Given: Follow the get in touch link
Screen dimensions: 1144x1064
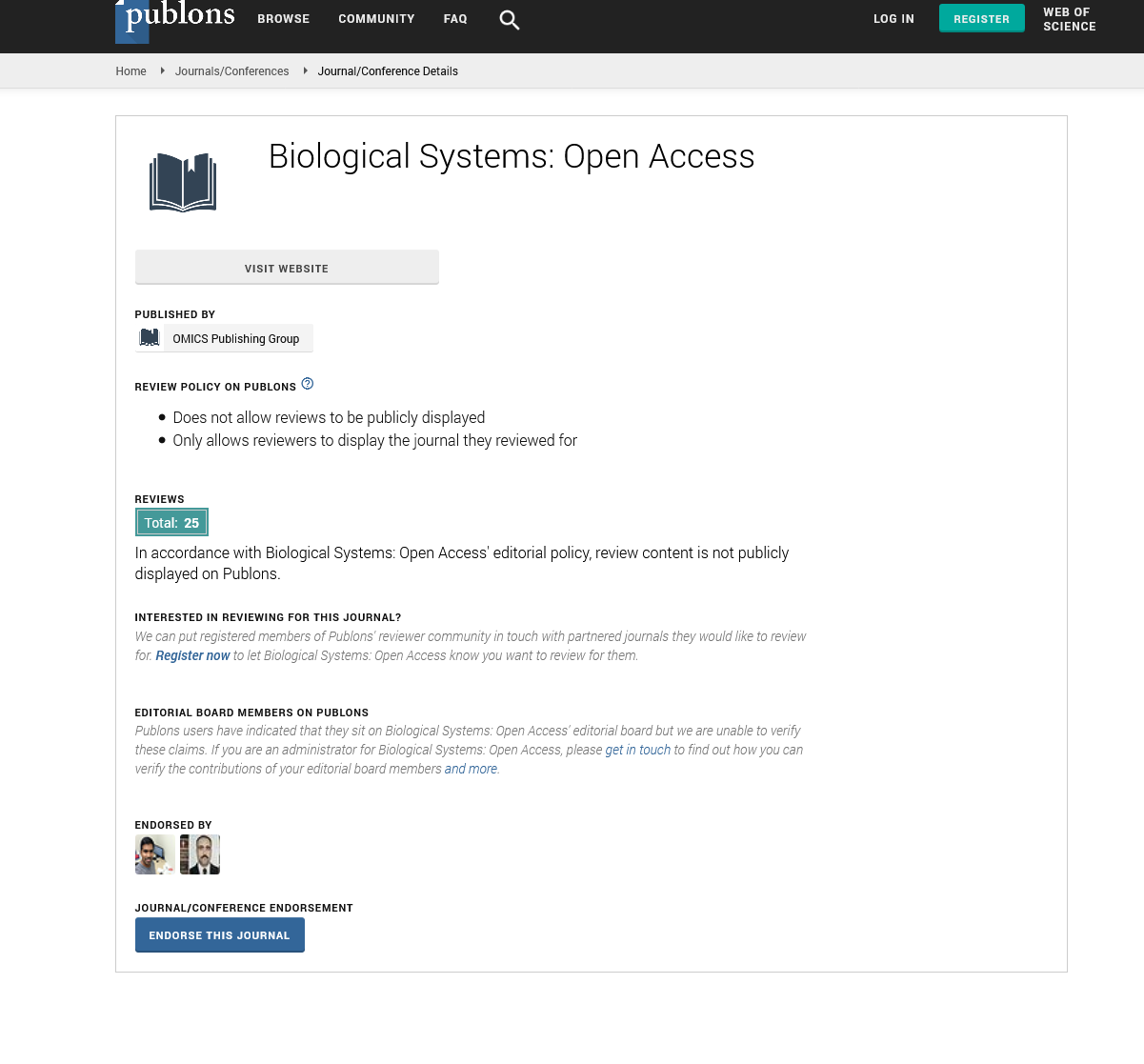Looking at the screenshot, I should pos(638,750).
